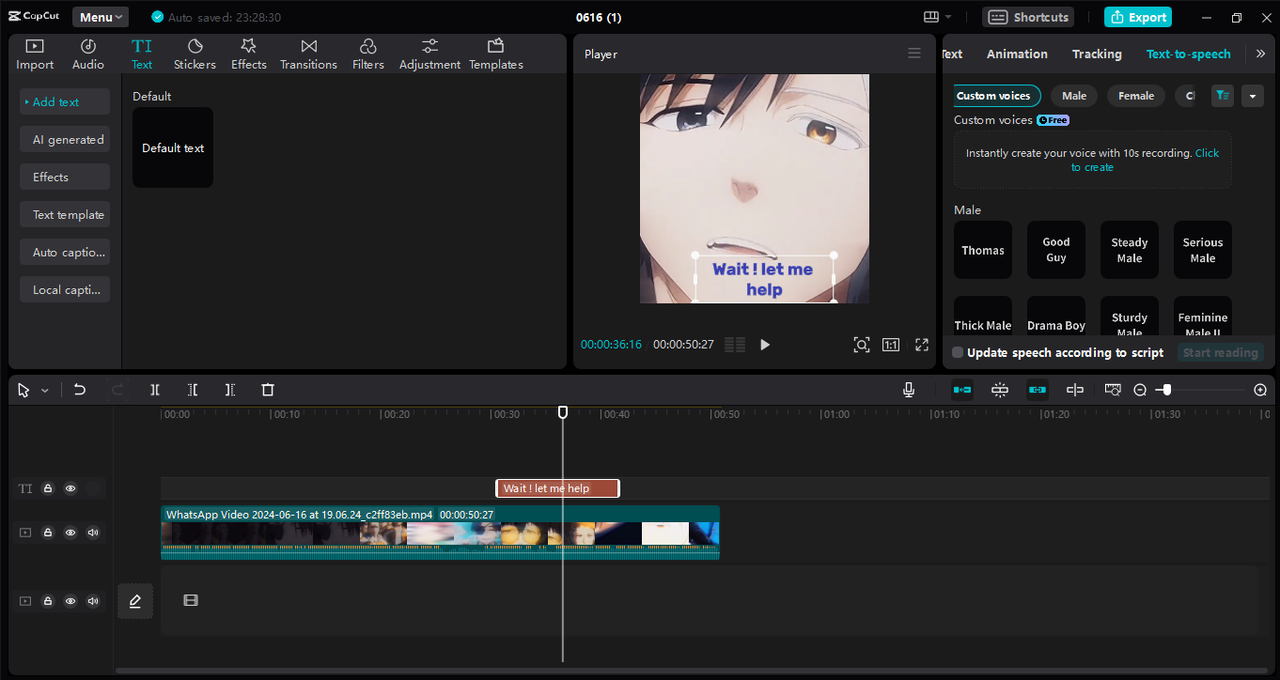Switch to Animation tab
This screenshot has width=1280, height=680.
pyautogui.click(x=1017, y=54)
